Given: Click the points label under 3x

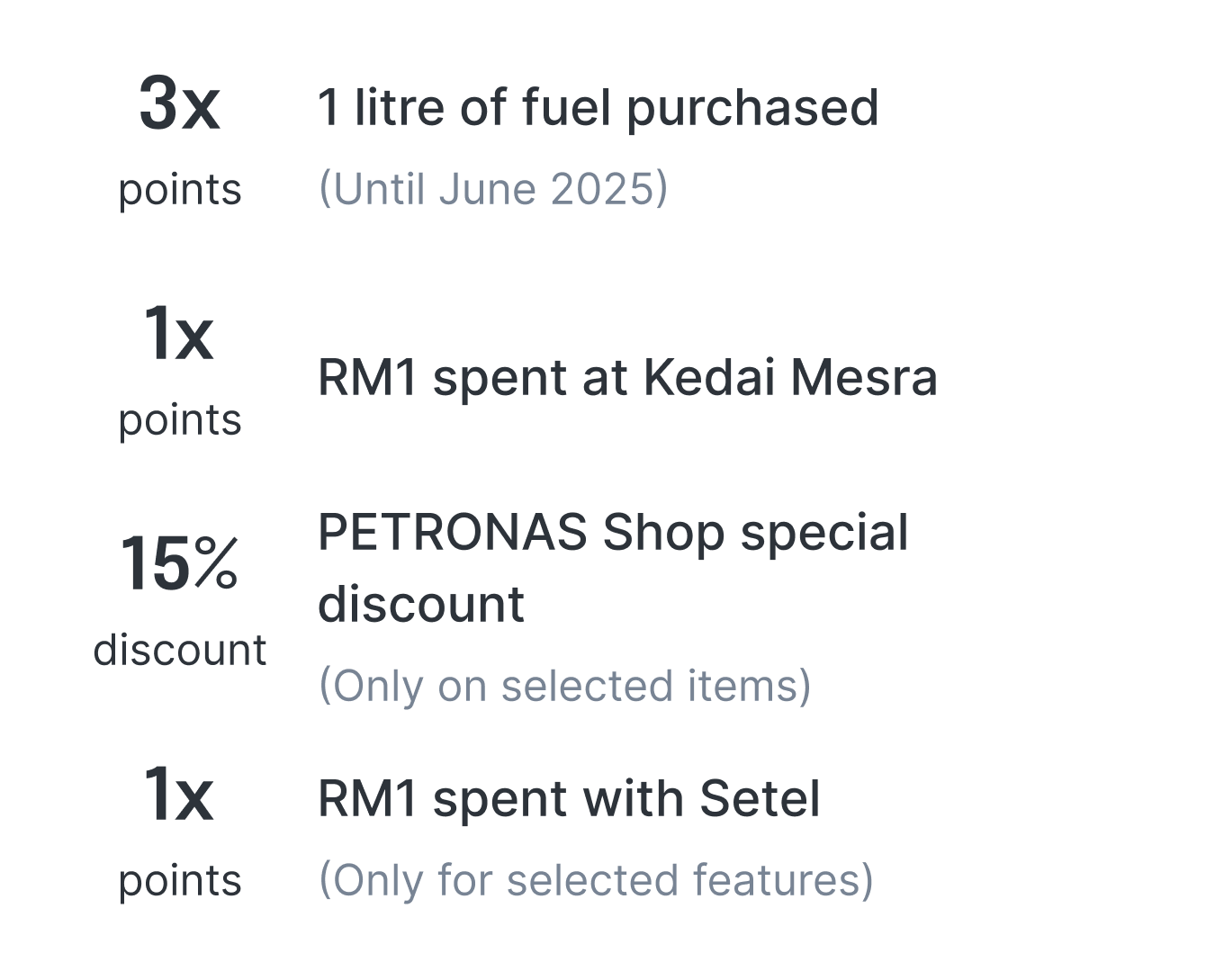Looking at the screenshot, I should 180,190.
